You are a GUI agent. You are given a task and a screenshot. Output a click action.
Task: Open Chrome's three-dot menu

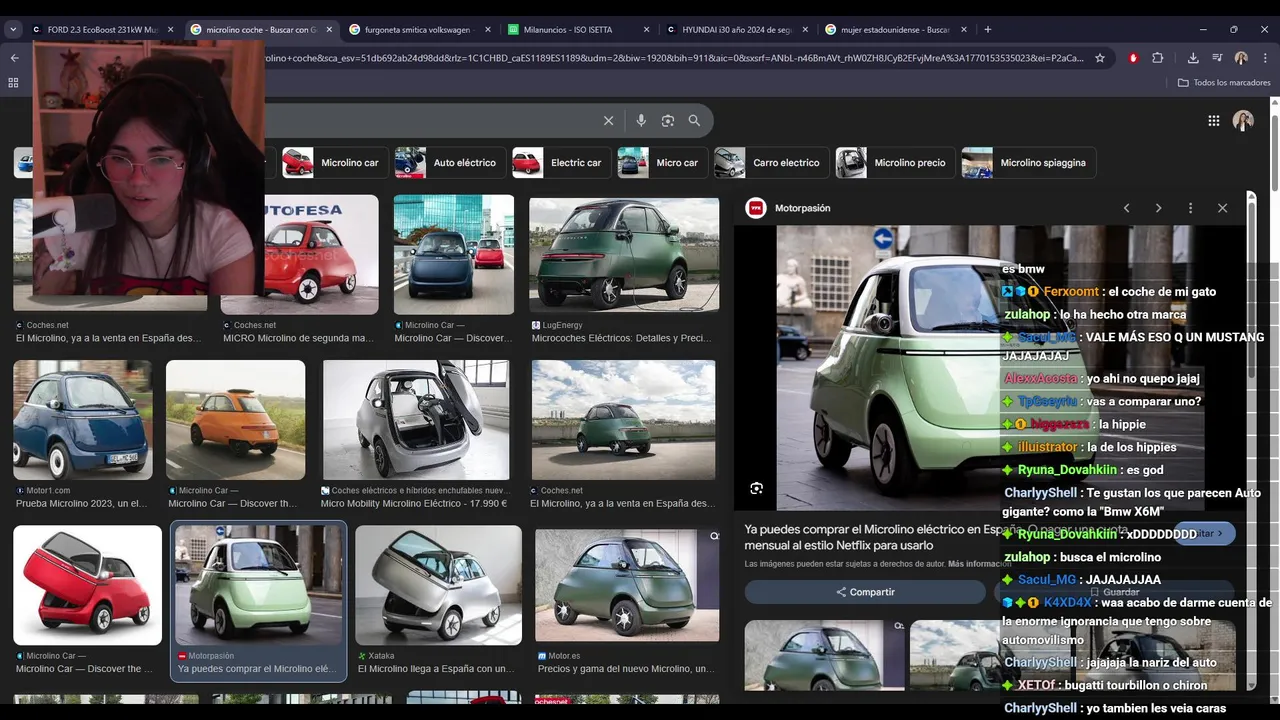coord(1265,58)
